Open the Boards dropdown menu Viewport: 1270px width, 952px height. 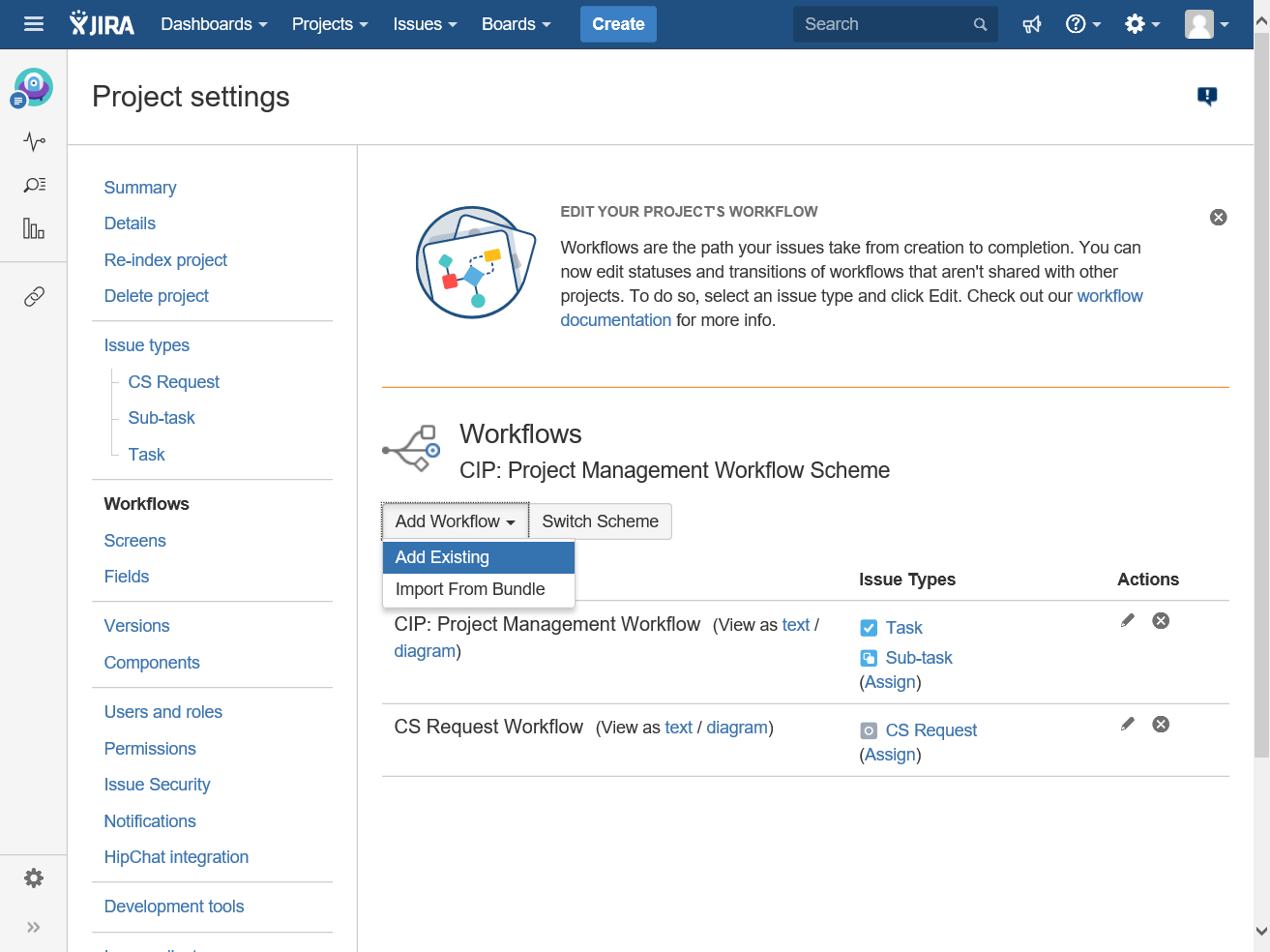pyautogui.click(x=516, y=24)
